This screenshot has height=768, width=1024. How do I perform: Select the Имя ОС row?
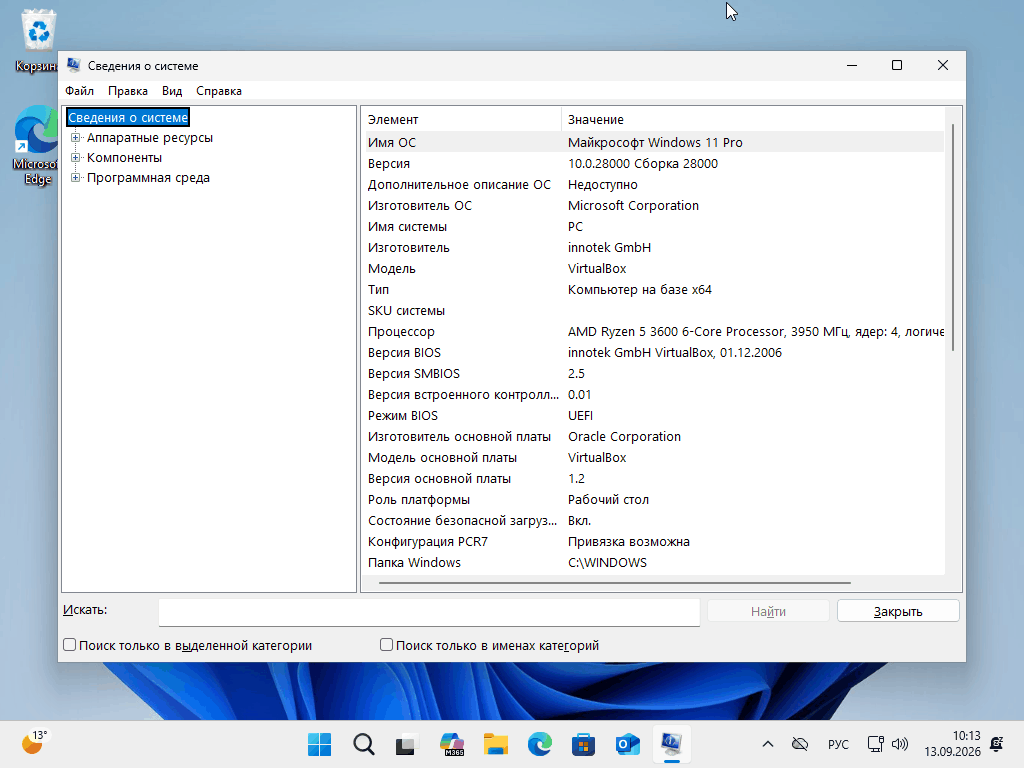tap(654, 142)
